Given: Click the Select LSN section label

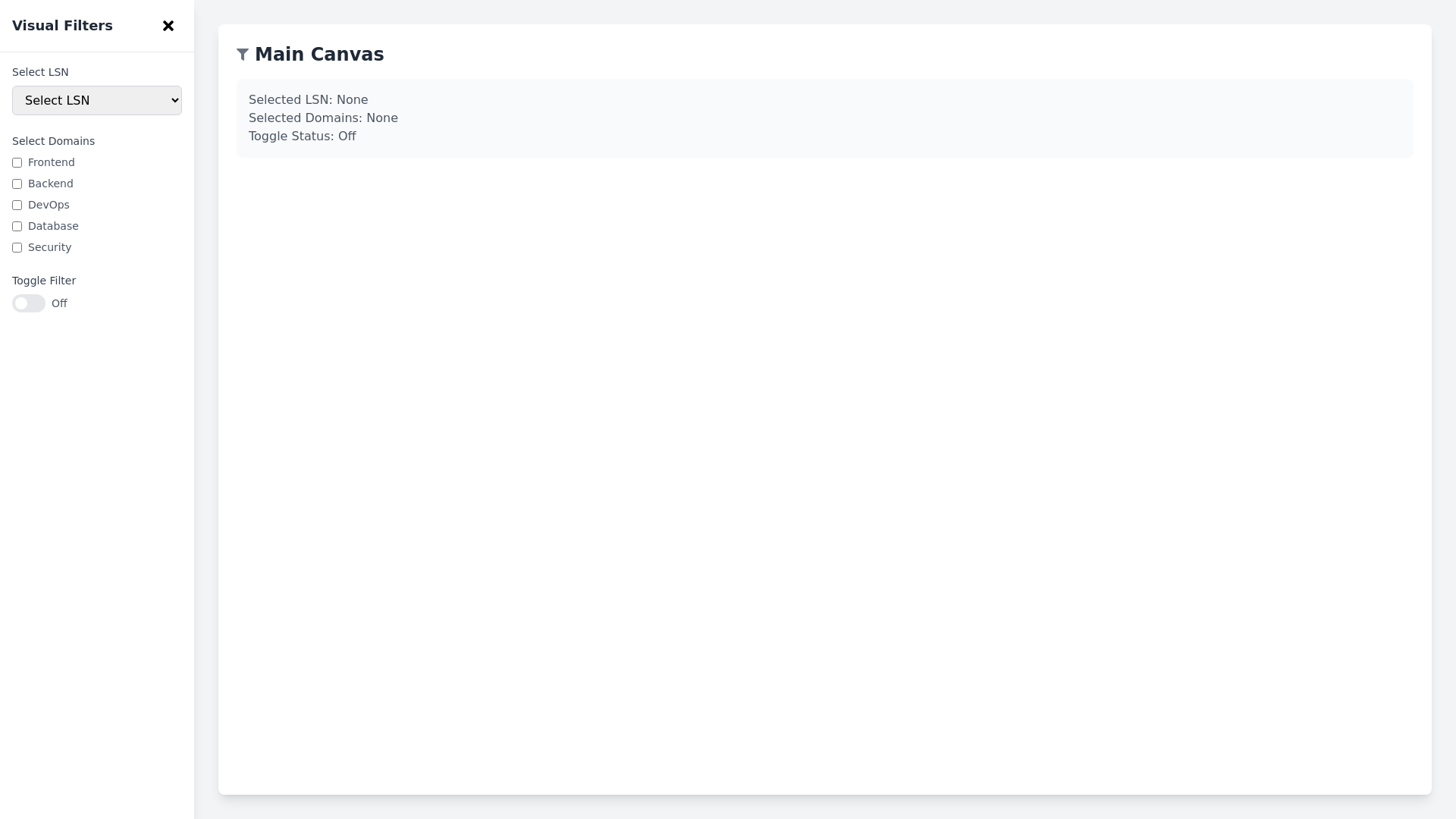Looking at the screenshot, I should pos(39,72).
